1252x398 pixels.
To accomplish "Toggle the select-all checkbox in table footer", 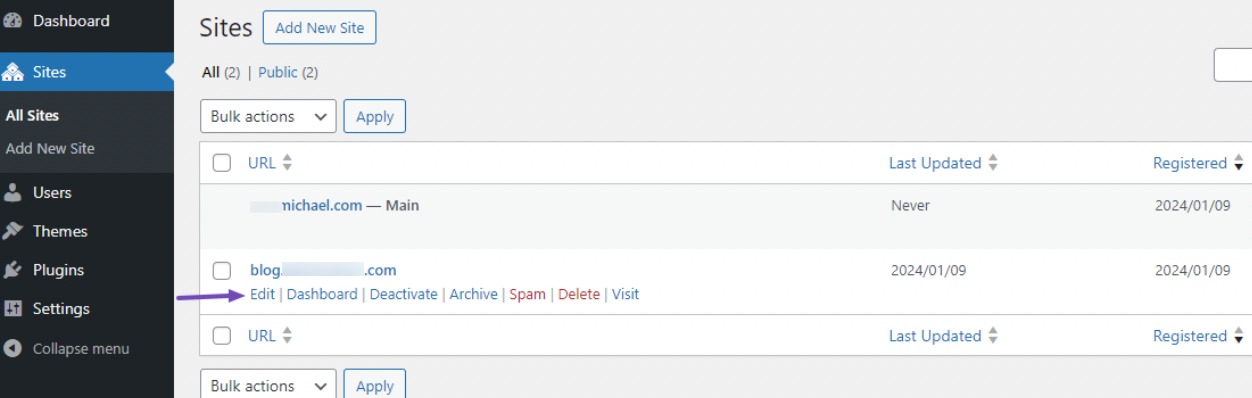I will 222,336.
